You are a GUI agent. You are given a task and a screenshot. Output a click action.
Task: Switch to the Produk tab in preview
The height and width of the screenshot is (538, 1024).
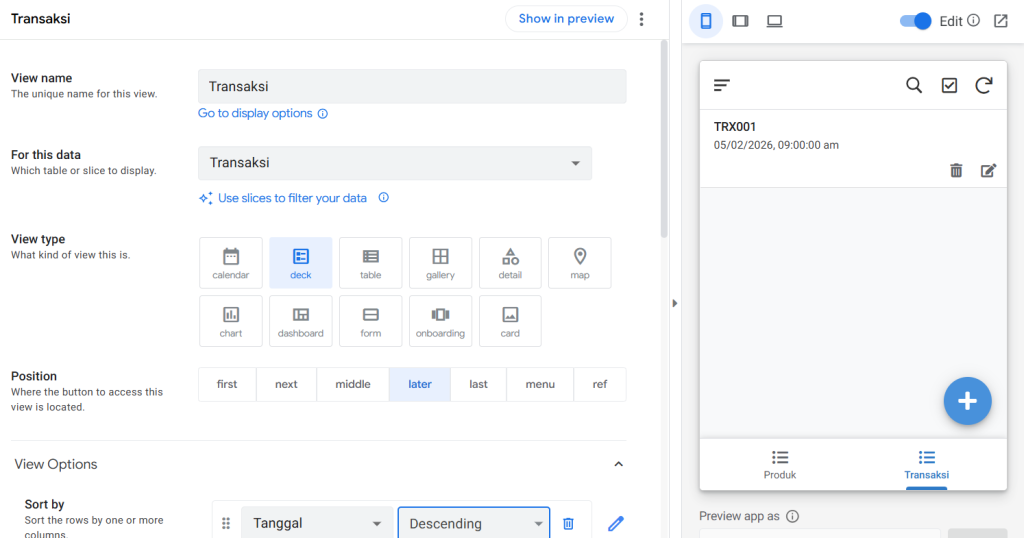coord(780,465)
